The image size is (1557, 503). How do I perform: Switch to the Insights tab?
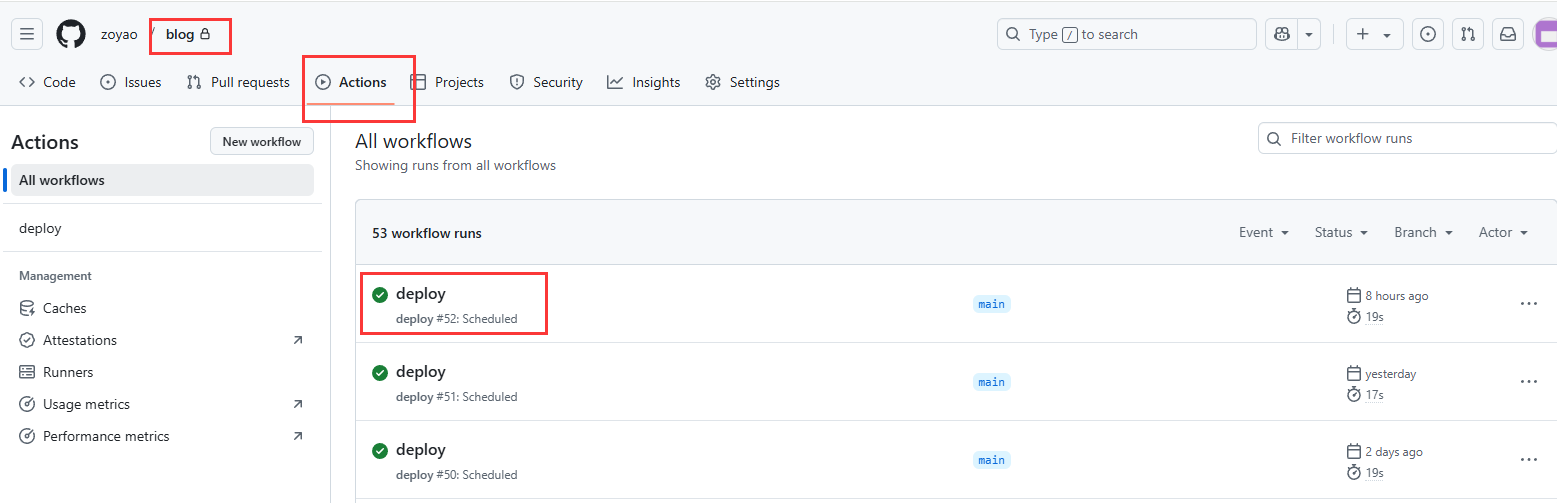(x=643, y=82)
